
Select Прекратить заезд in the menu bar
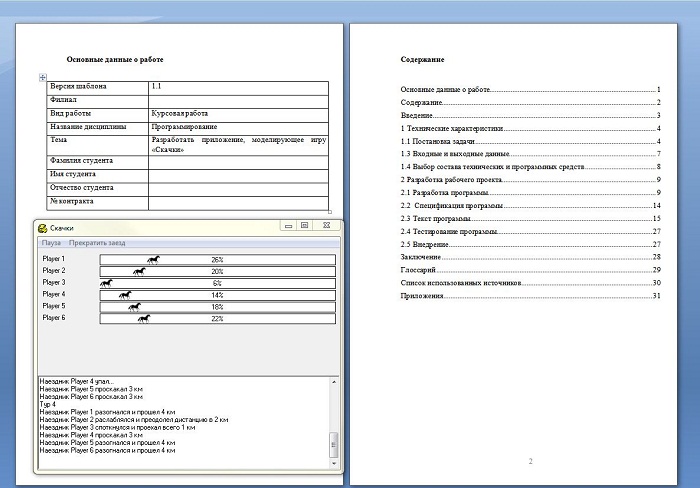coord(99,243)
